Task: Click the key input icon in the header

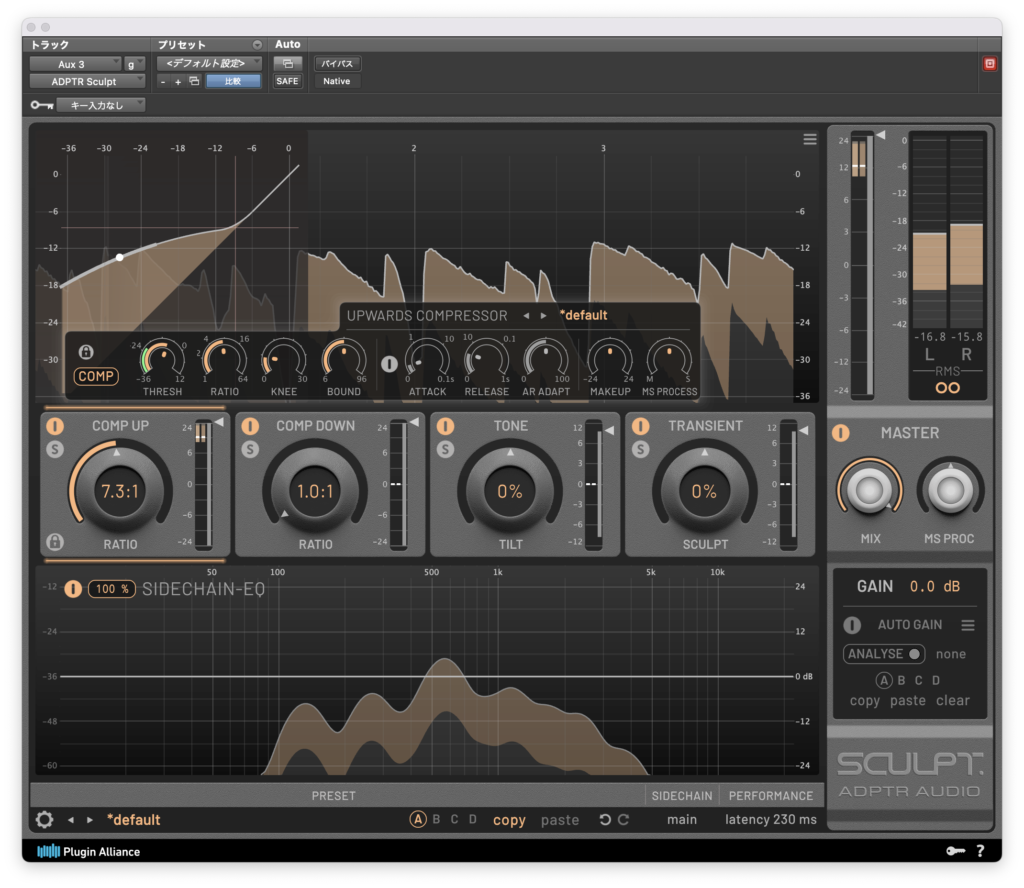Action: [42, 104]
